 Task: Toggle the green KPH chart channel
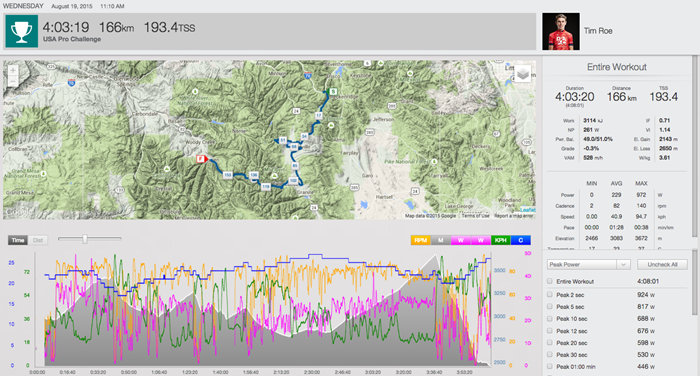500,240
